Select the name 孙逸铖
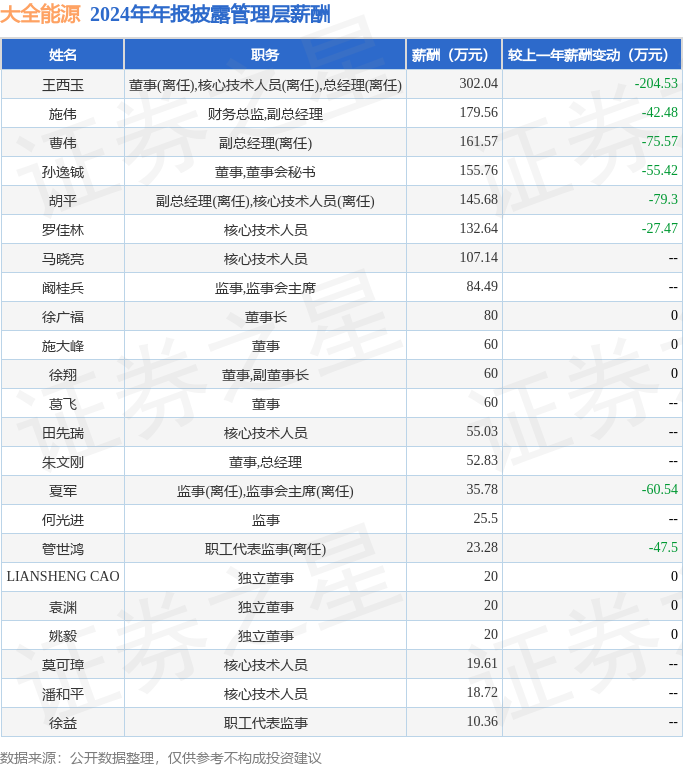 tap(63, 172)
